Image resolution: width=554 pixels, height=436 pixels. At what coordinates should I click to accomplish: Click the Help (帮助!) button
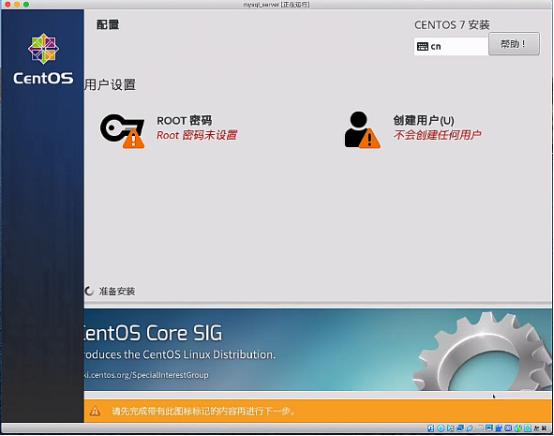pos(514,44)
